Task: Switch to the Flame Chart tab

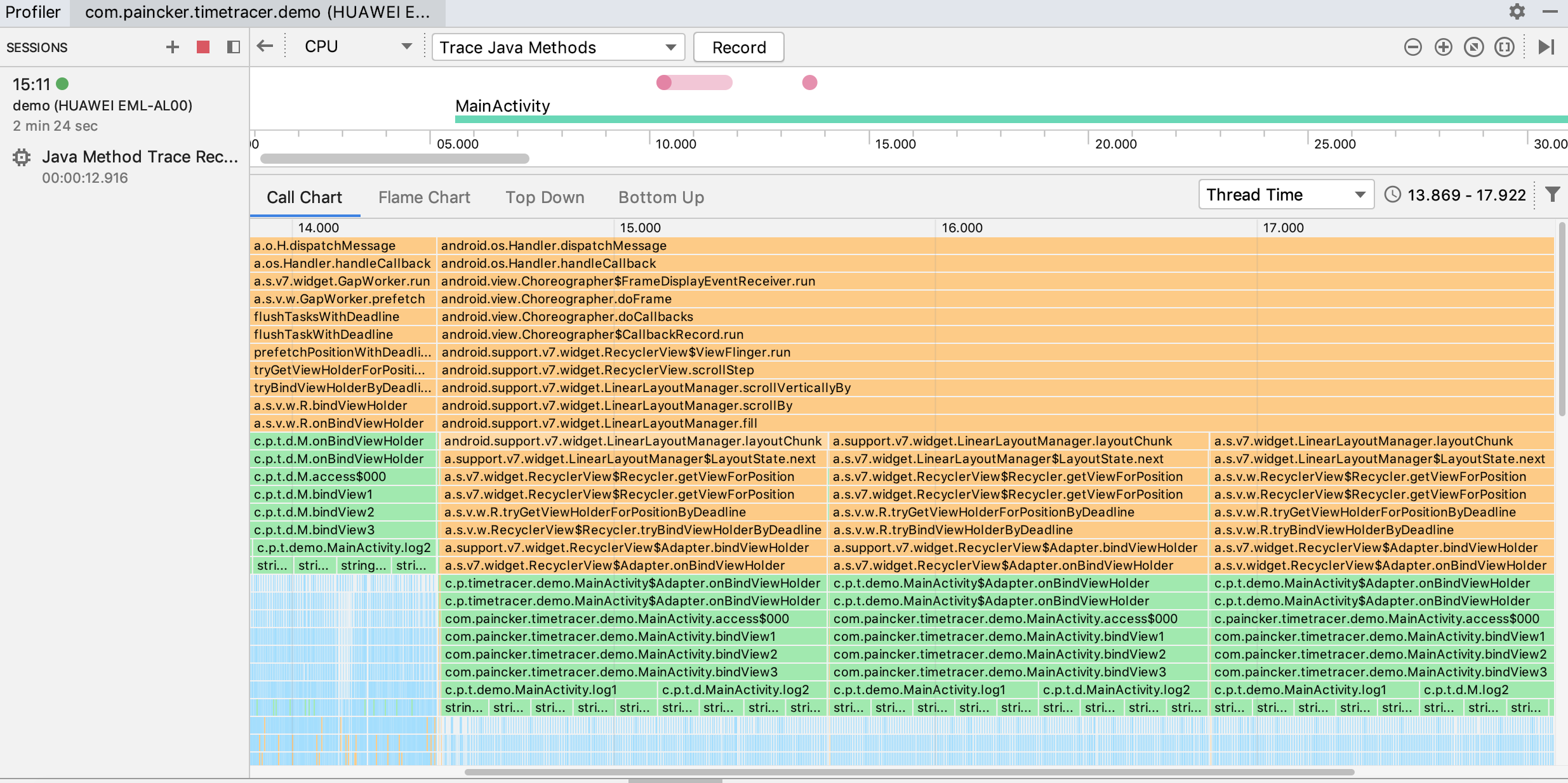Action: [424, 197]
